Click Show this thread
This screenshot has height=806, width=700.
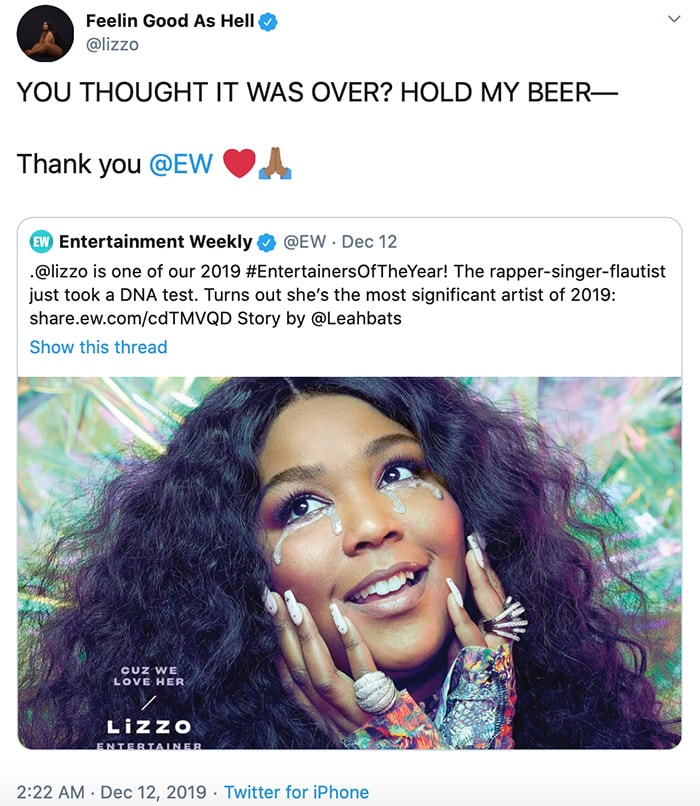click(98, 347)
